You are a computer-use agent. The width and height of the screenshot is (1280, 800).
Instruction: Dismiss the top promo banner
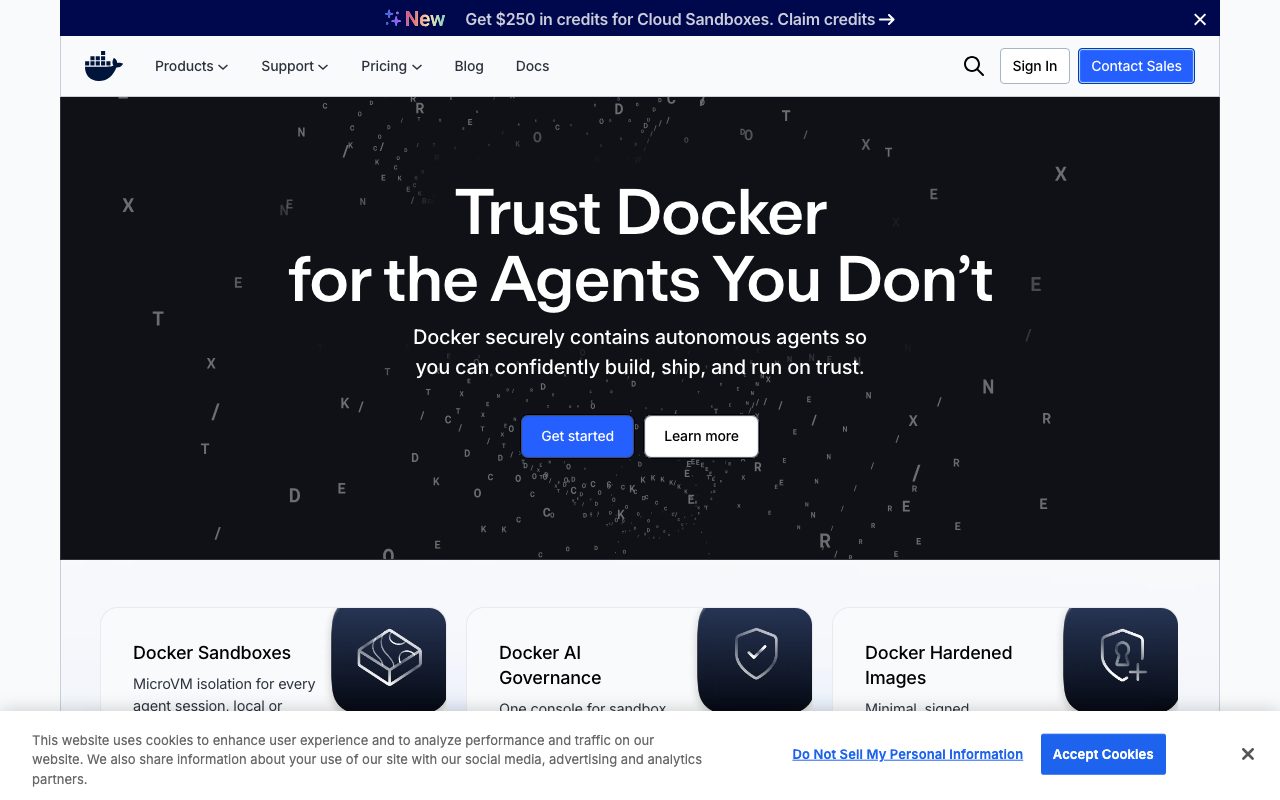tap(1200, 19)
